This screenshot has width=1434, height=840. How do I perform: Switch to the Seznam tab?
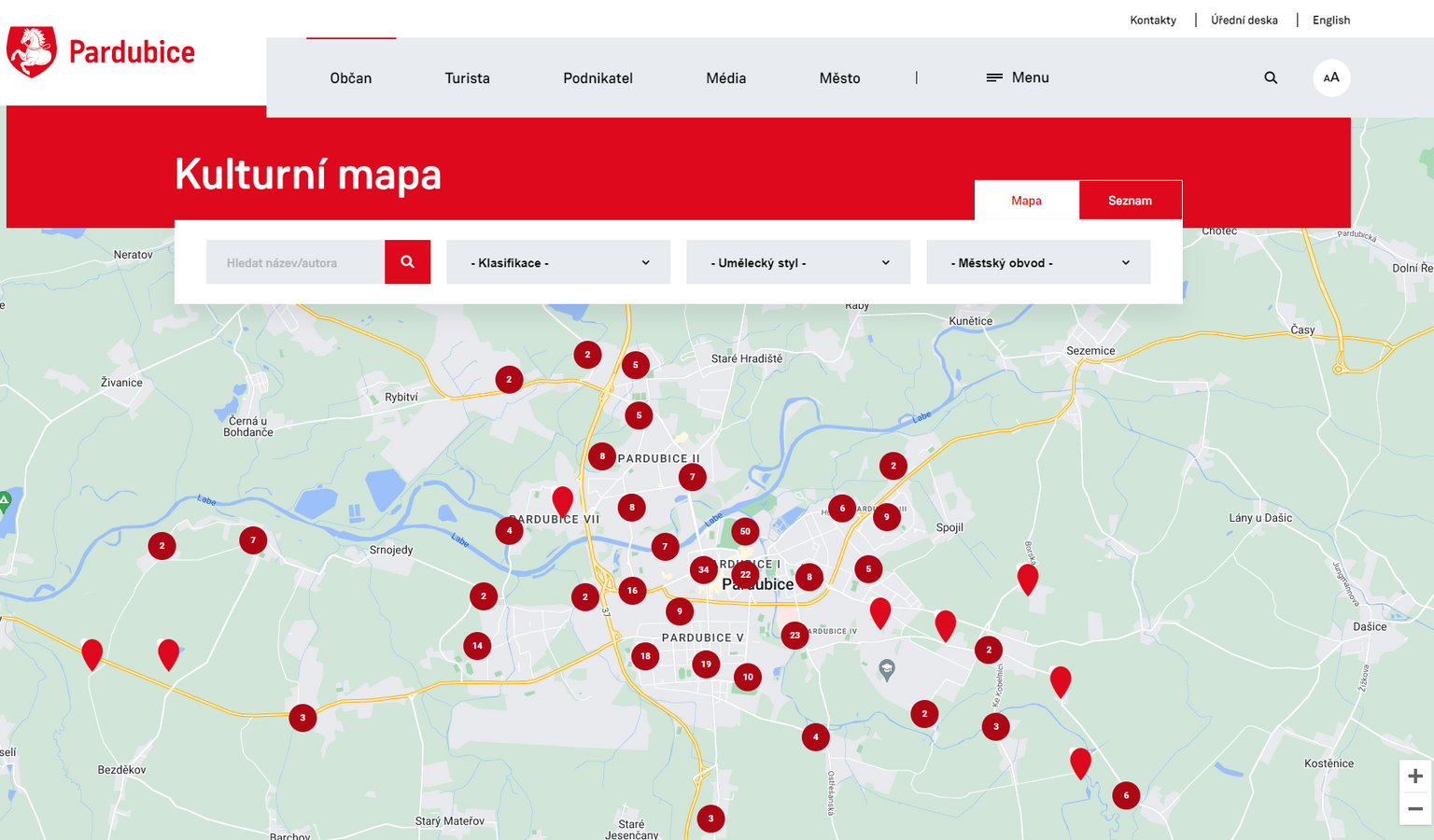click(x=1130, y=201)
